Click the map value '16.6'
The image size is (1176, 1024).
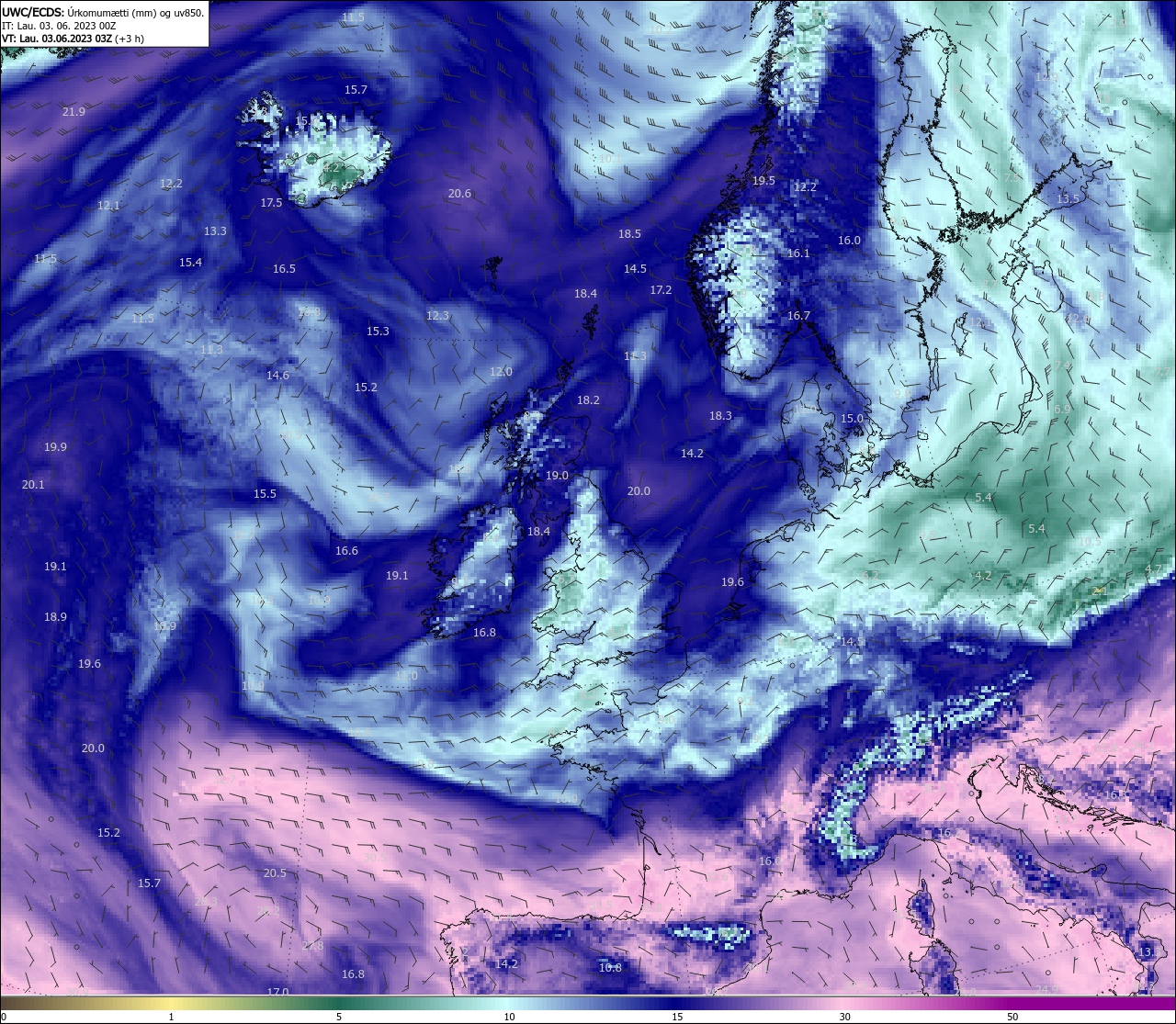point(346,550)
